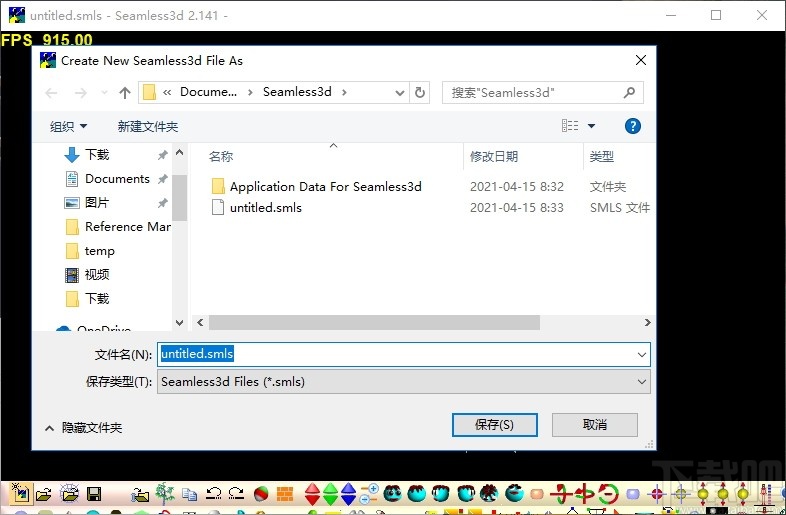The image size is (786, 515).
Task: Click the lavender rounded pad icon
Action: (633, 494)
